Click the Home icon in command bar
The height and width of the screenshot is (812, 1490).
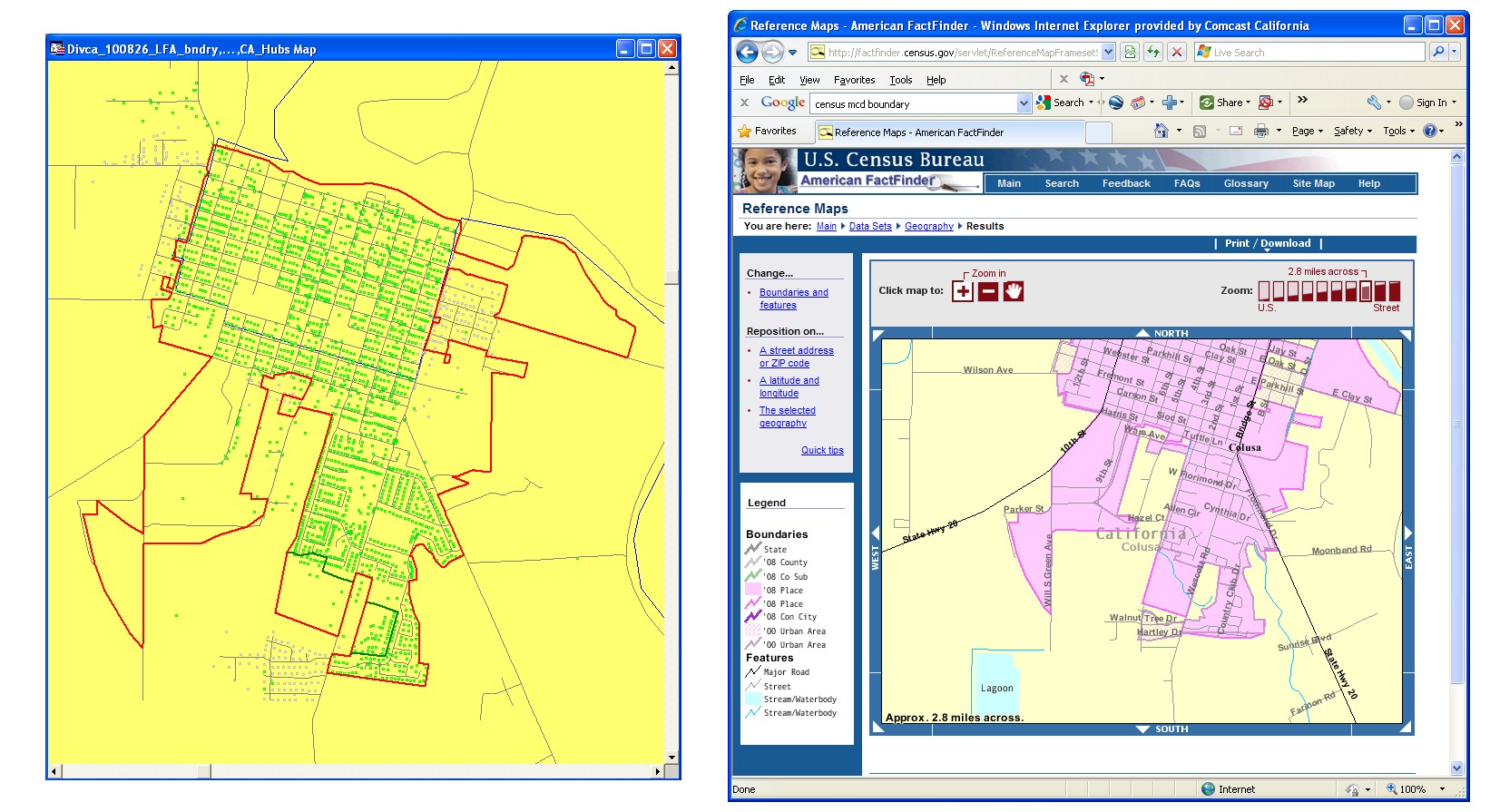tap(1161, 132)
